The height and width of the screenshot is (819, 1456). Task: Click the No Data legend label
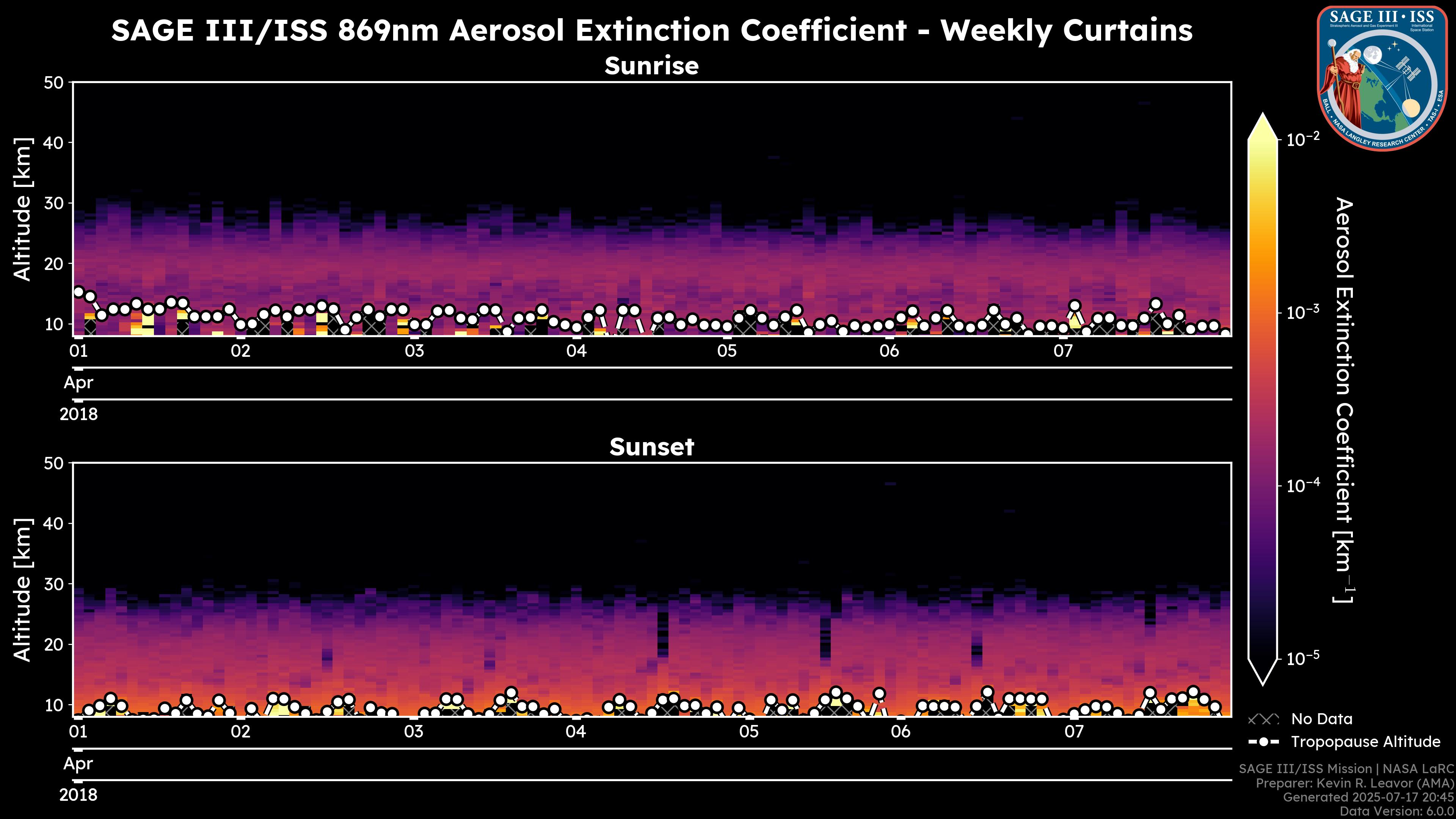coord(1321,720)
